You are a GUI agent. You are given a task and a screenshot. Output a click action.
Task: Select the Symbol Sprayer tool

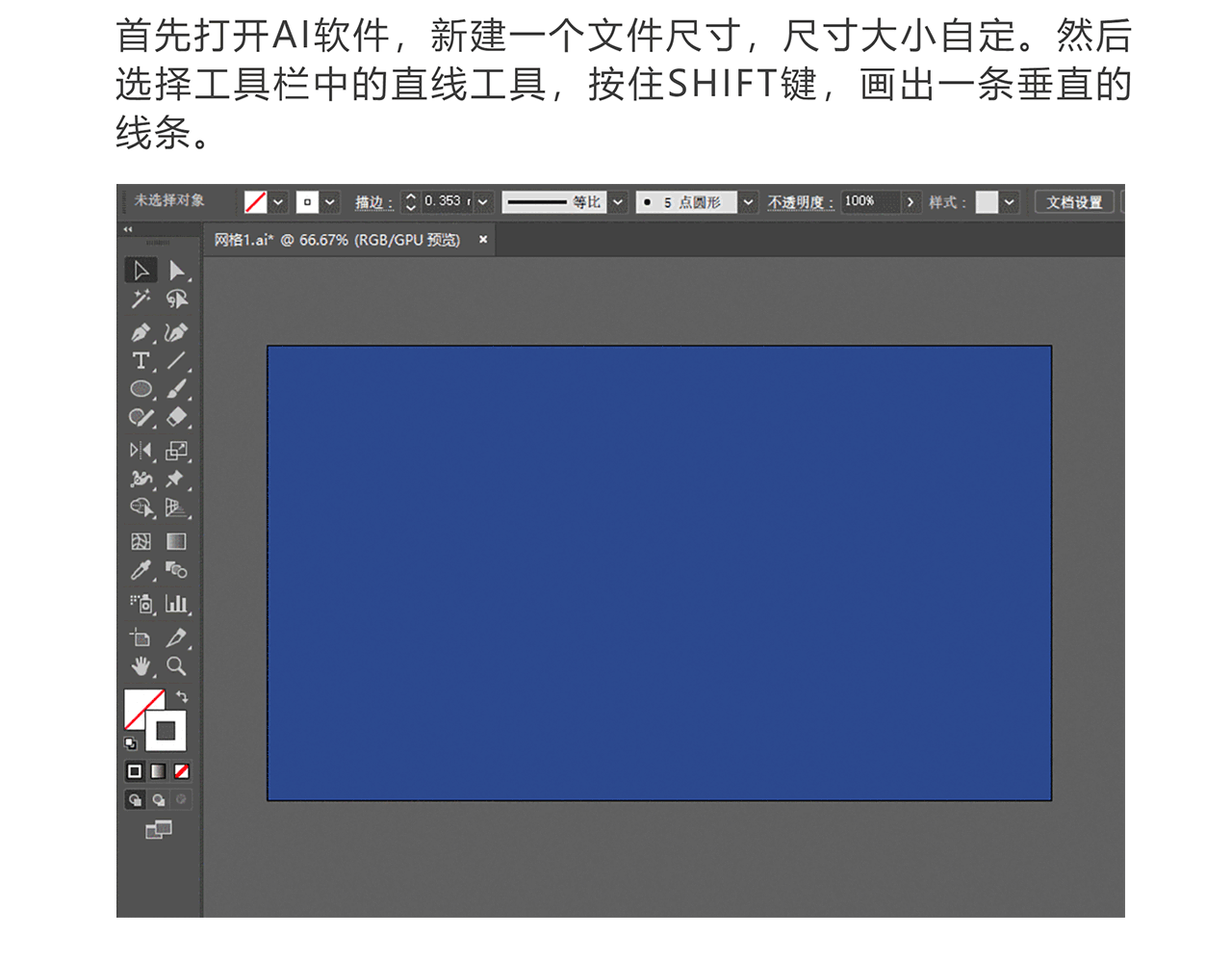coord(141,604)
